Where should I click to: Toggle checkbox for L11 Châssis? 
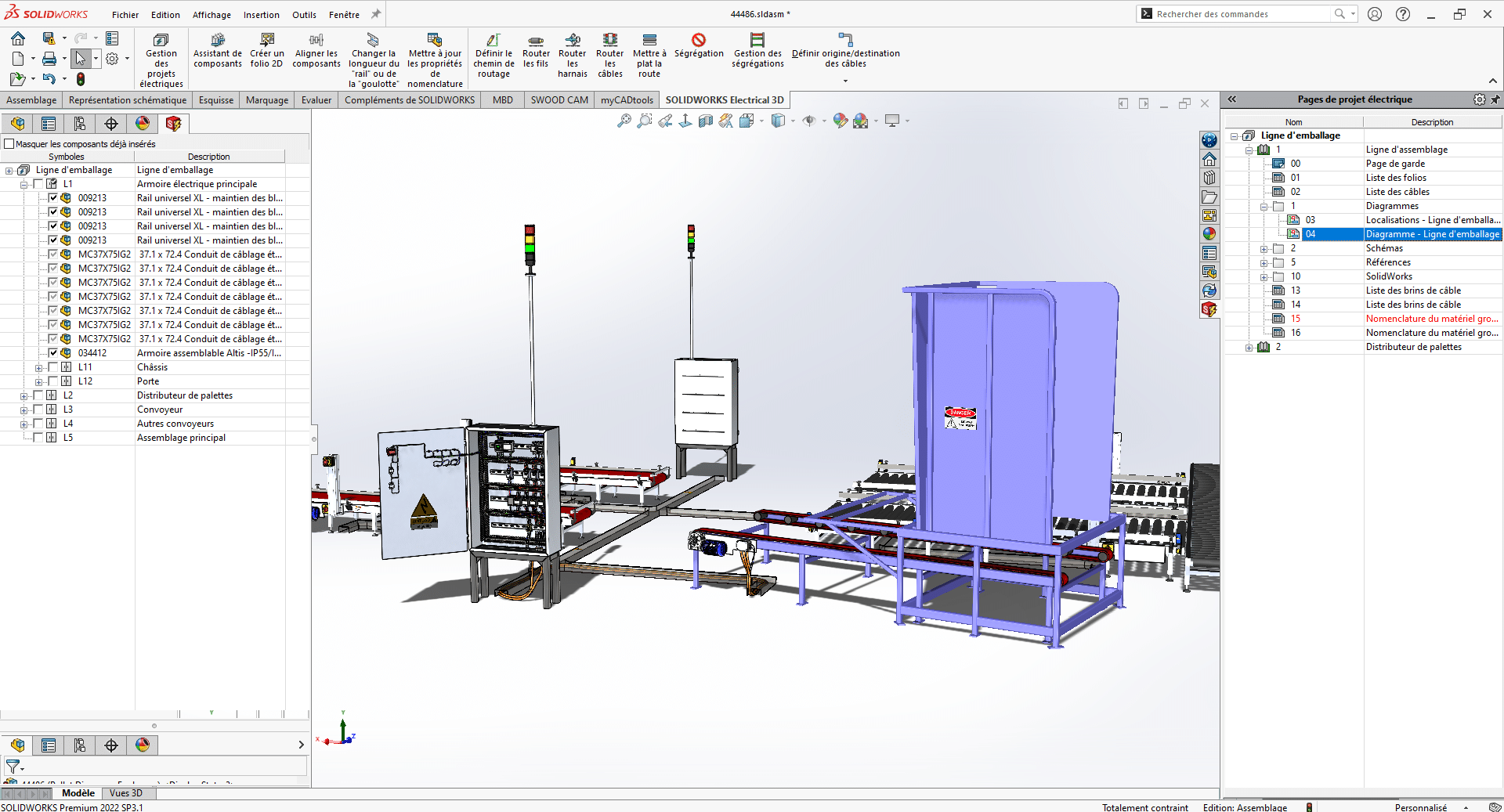tap(52, 367)
